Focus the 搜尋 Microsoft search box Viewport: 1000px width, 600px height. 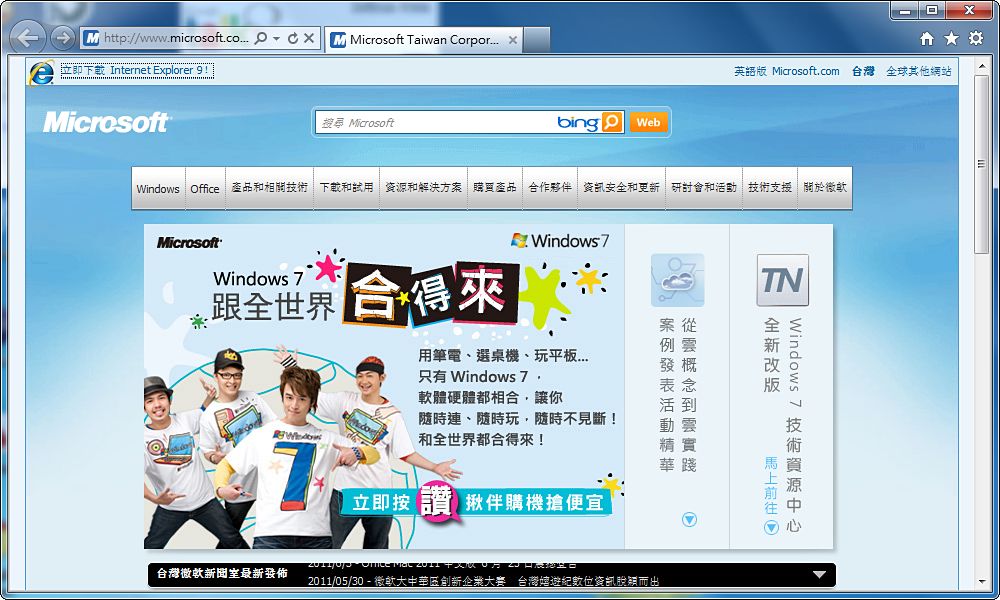[x=434, y=122]
